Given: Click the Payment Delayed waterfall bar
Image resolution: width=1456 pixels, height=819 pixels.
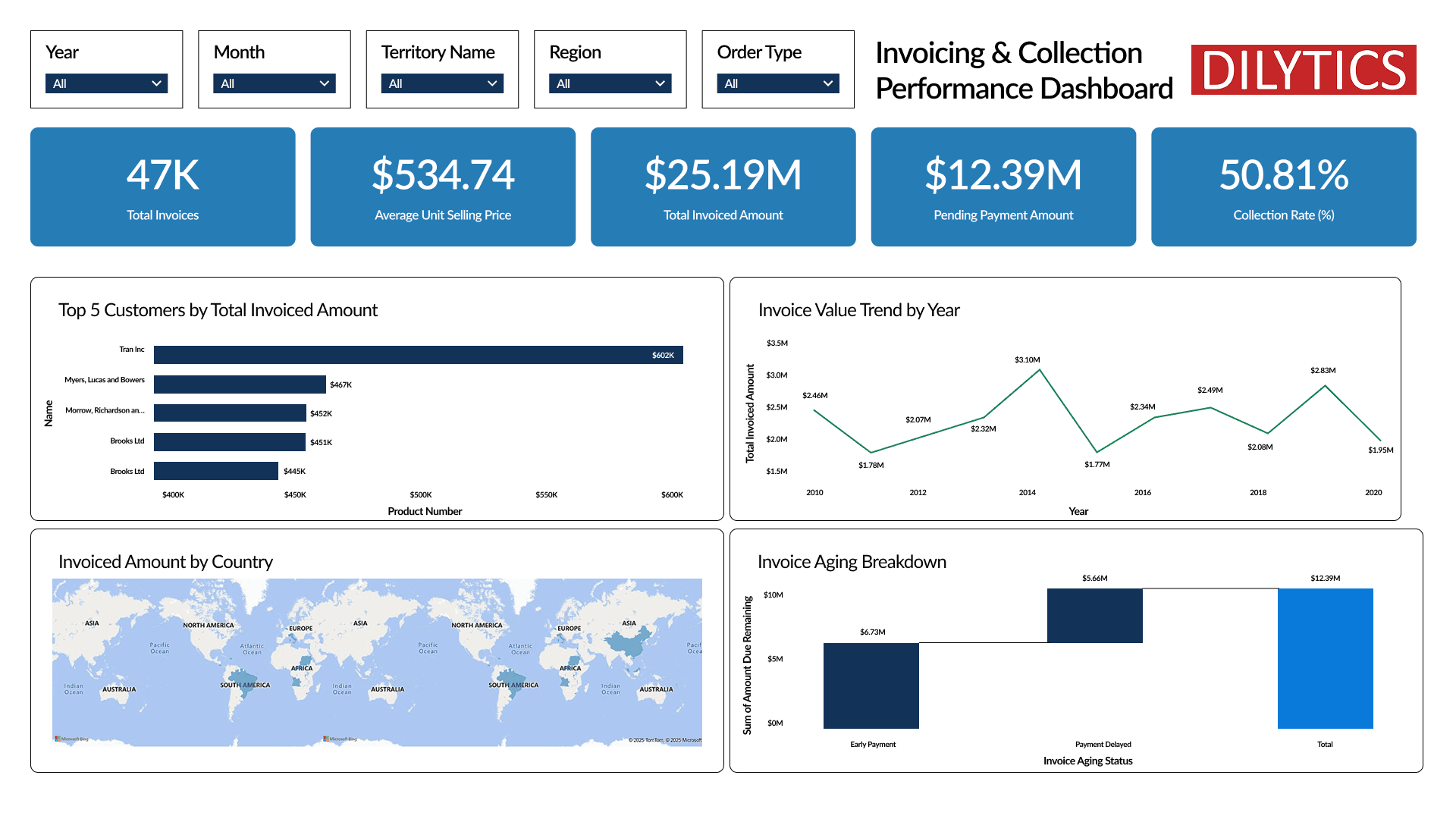Looking at the screenshot, I should coord(1094,616).
